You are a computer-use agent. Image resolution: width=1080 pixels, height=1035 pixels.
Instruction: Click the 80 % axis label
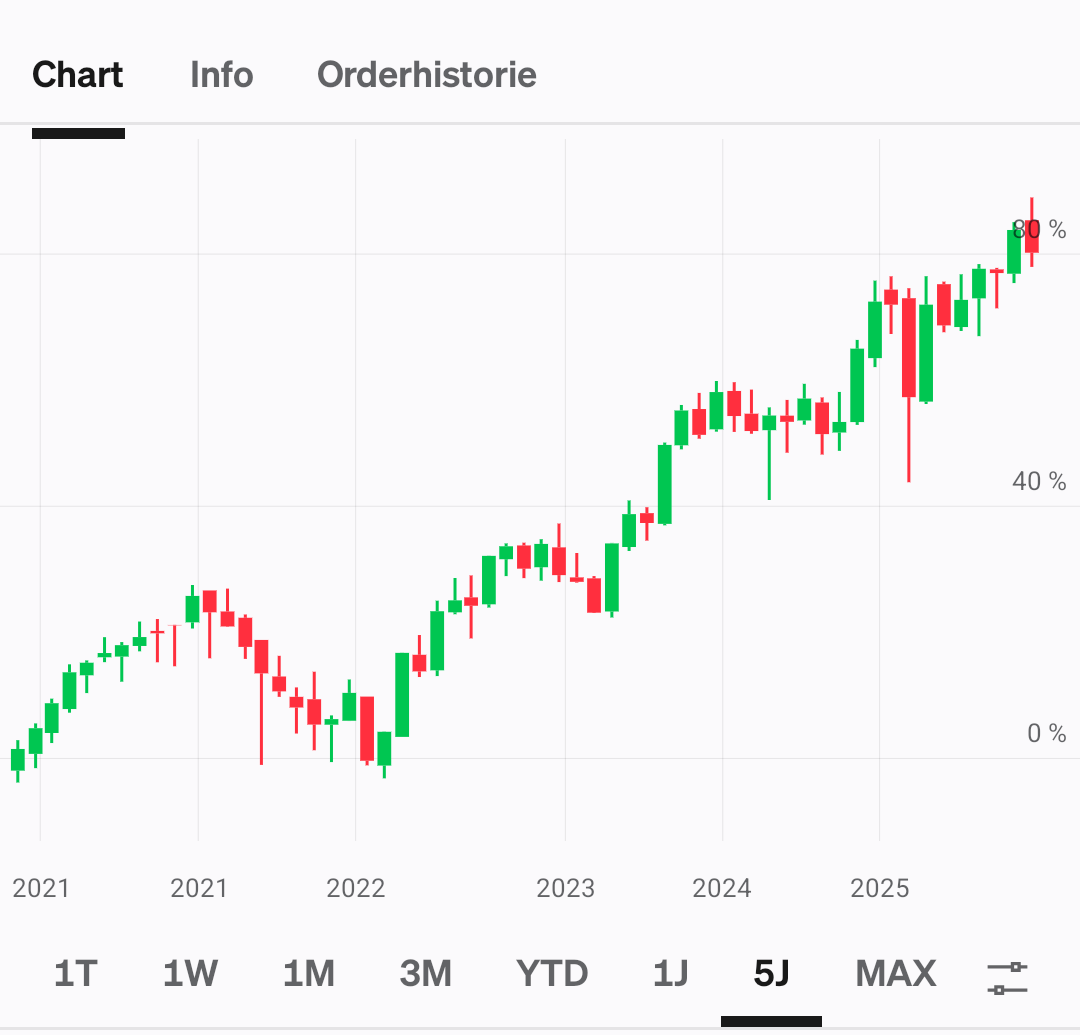[1040, 230]
